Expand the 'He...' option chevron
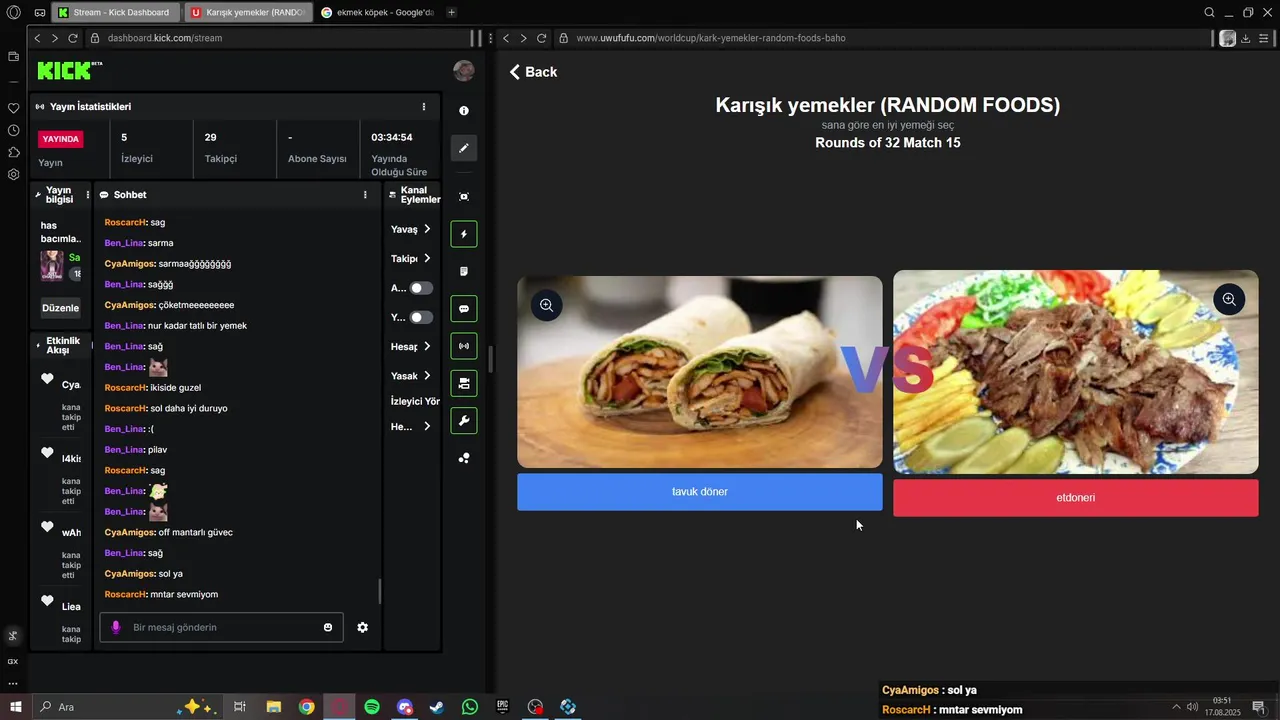 coord(427,426)
